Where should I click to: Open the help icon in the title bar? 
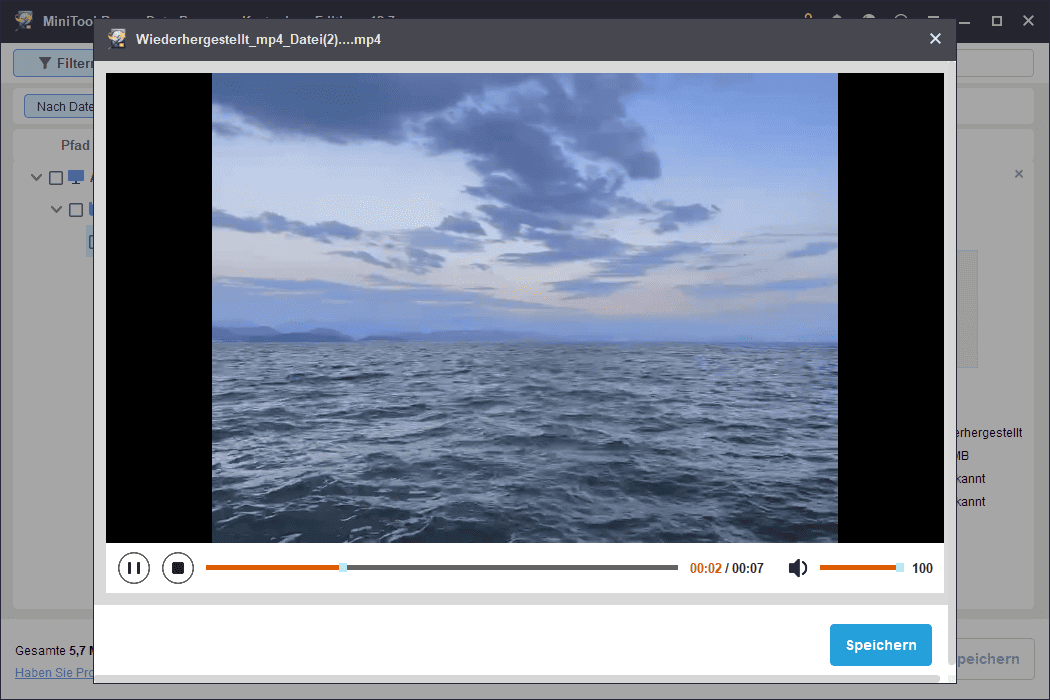[x=868, y=20]
